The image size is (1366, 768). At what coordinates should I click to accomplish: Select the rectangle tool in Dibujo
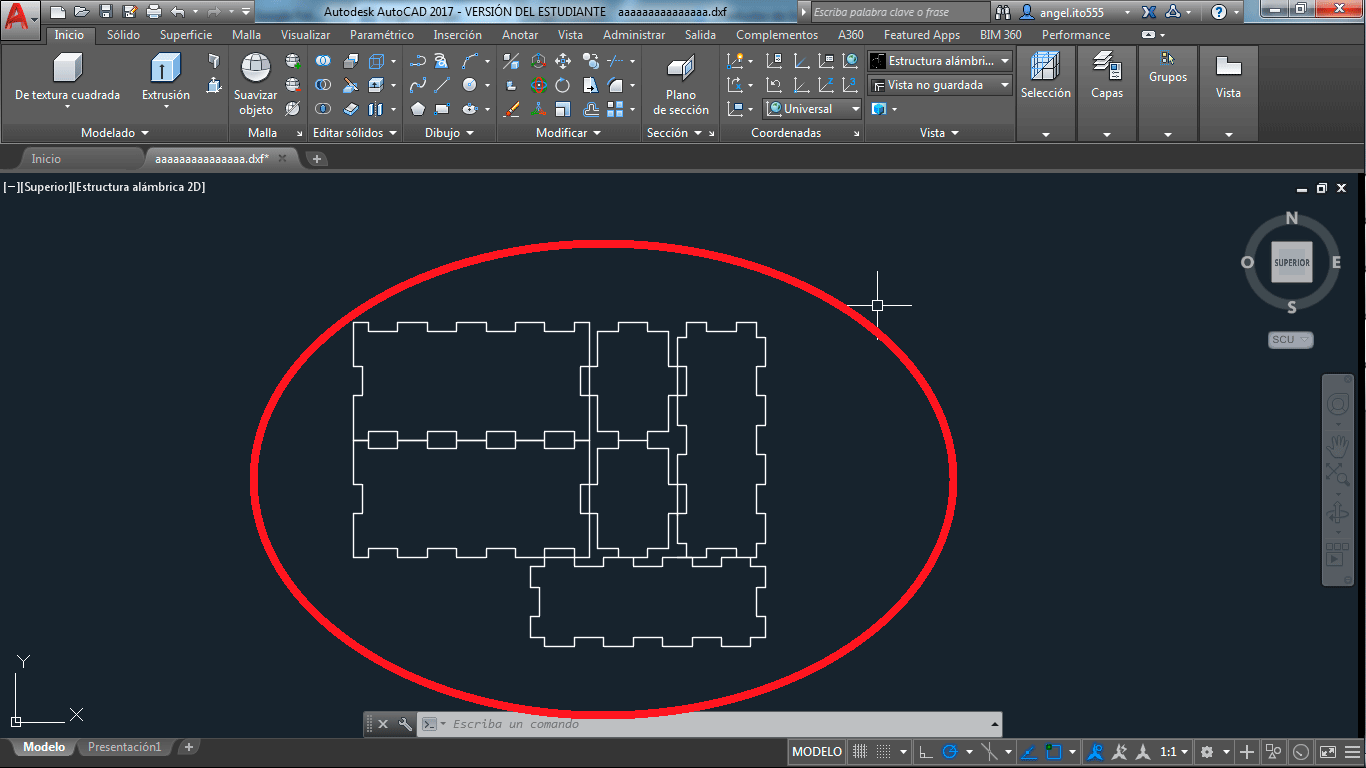pos(442,109)
